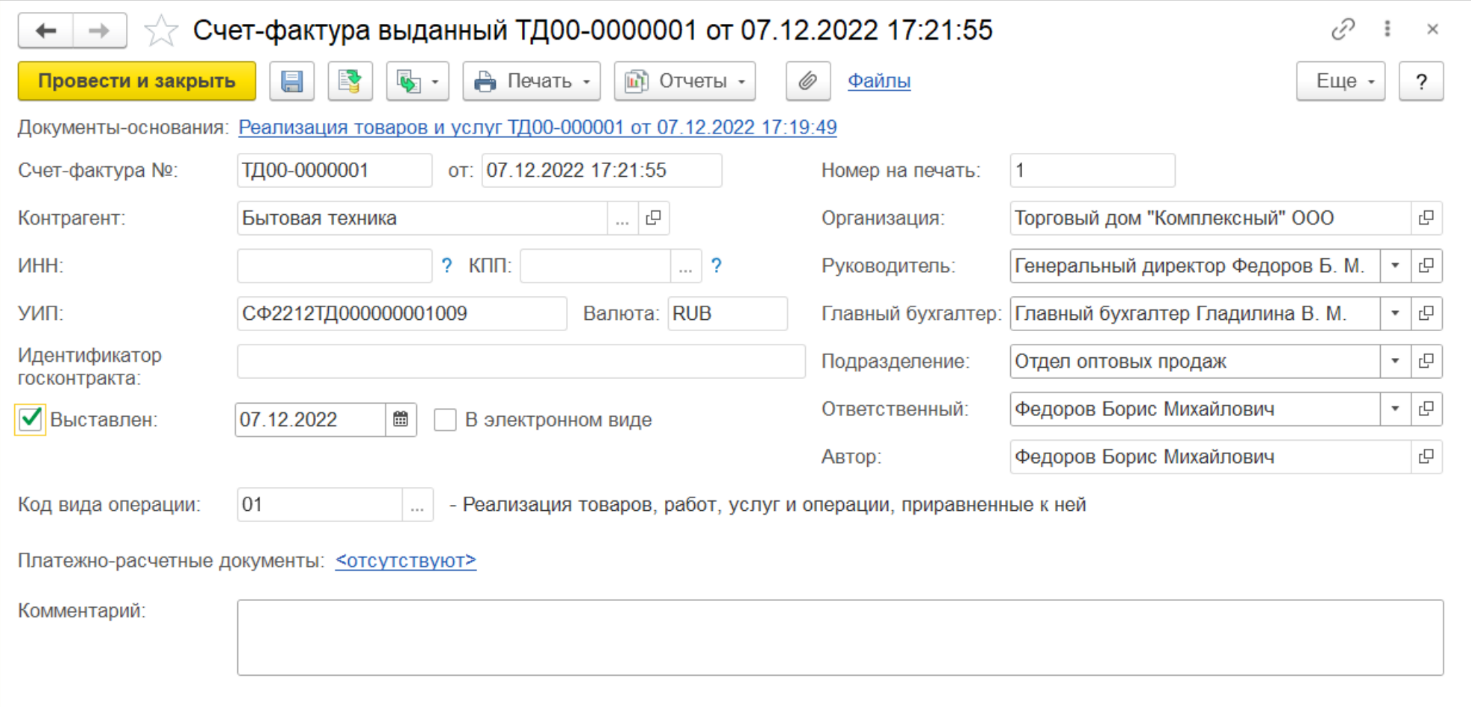Copy link to this document icon
Viewport: 1471px width, 707px height.
[1342, 30]
